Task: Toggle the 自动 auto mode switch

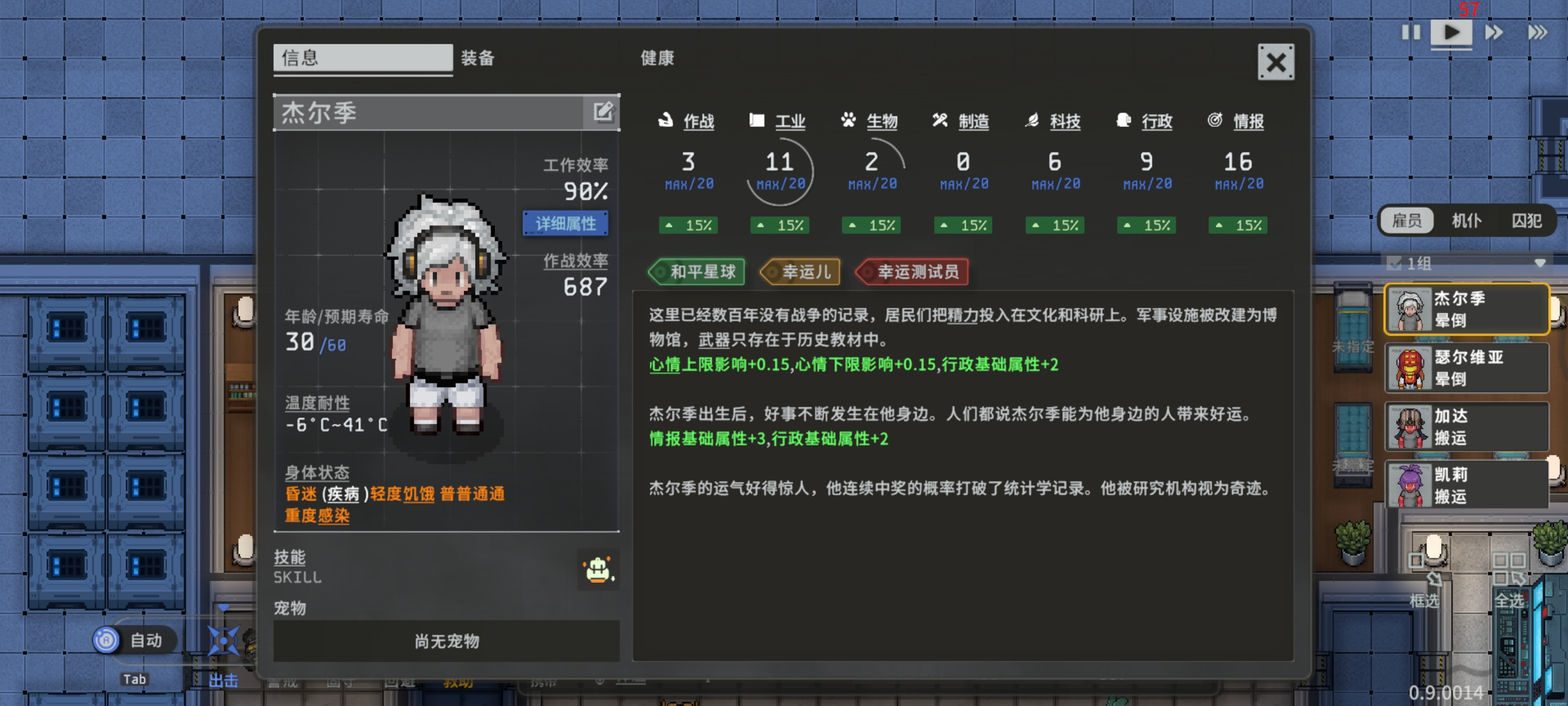Action: (x=136, y=640)
